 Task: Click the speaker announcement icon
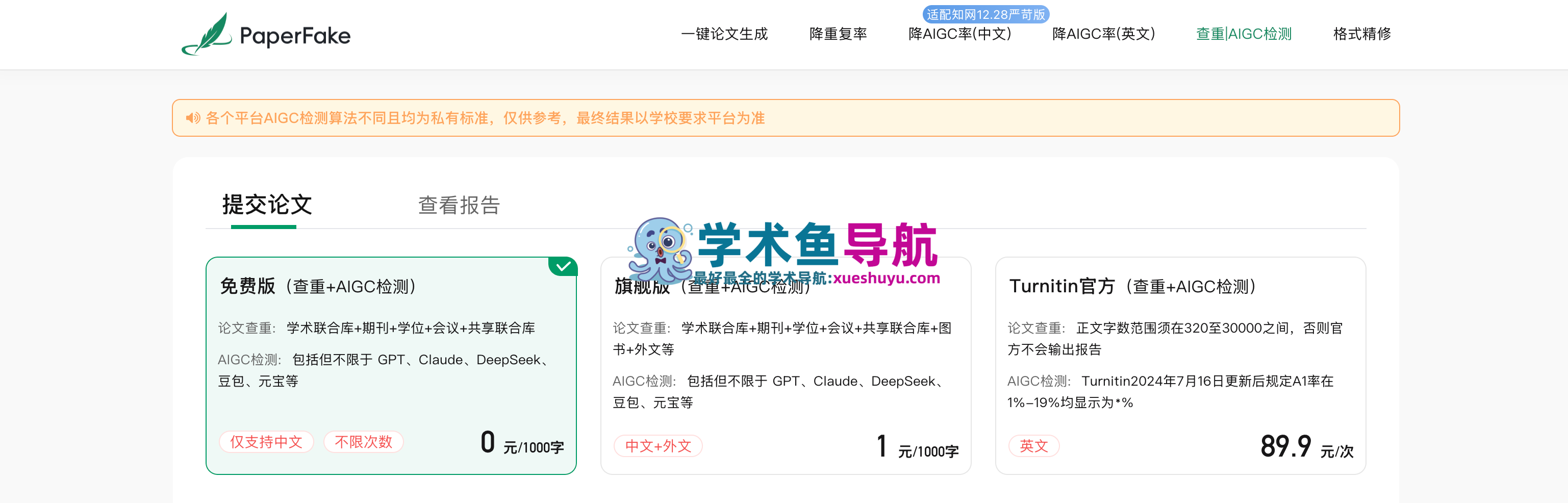(192, 117)
